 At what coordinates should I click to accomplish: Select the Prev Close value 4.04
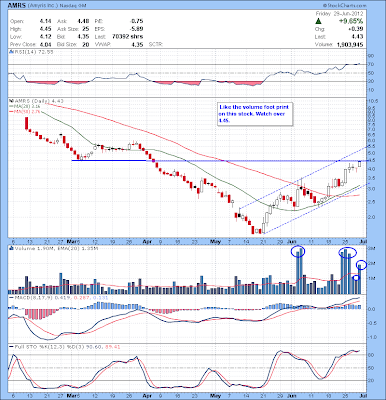45,44
